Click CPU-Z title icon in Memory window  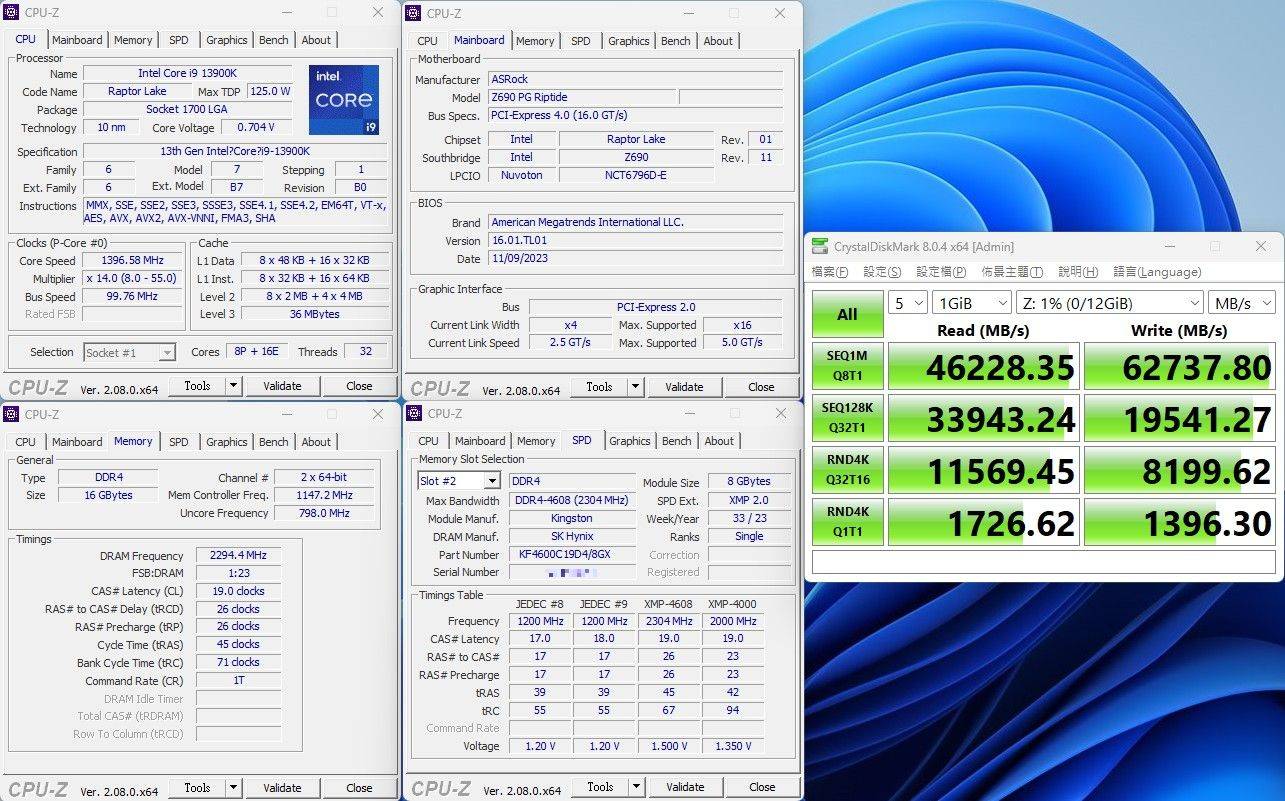coord(11,414)
